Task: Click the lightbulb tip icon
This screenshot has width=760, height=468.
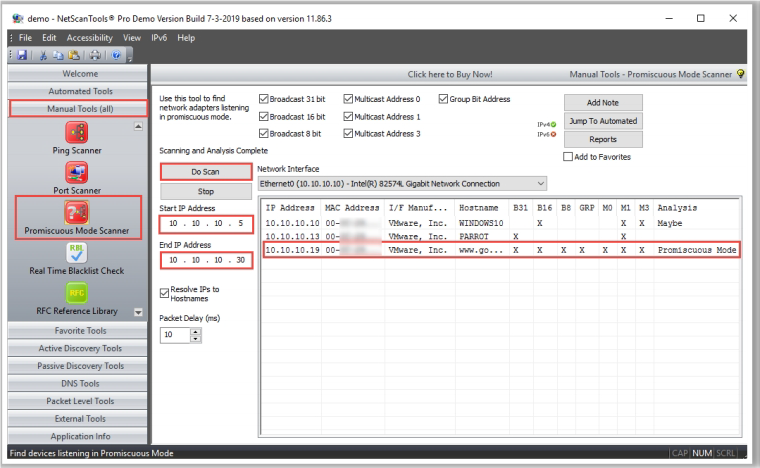Action: coord(740,74)
